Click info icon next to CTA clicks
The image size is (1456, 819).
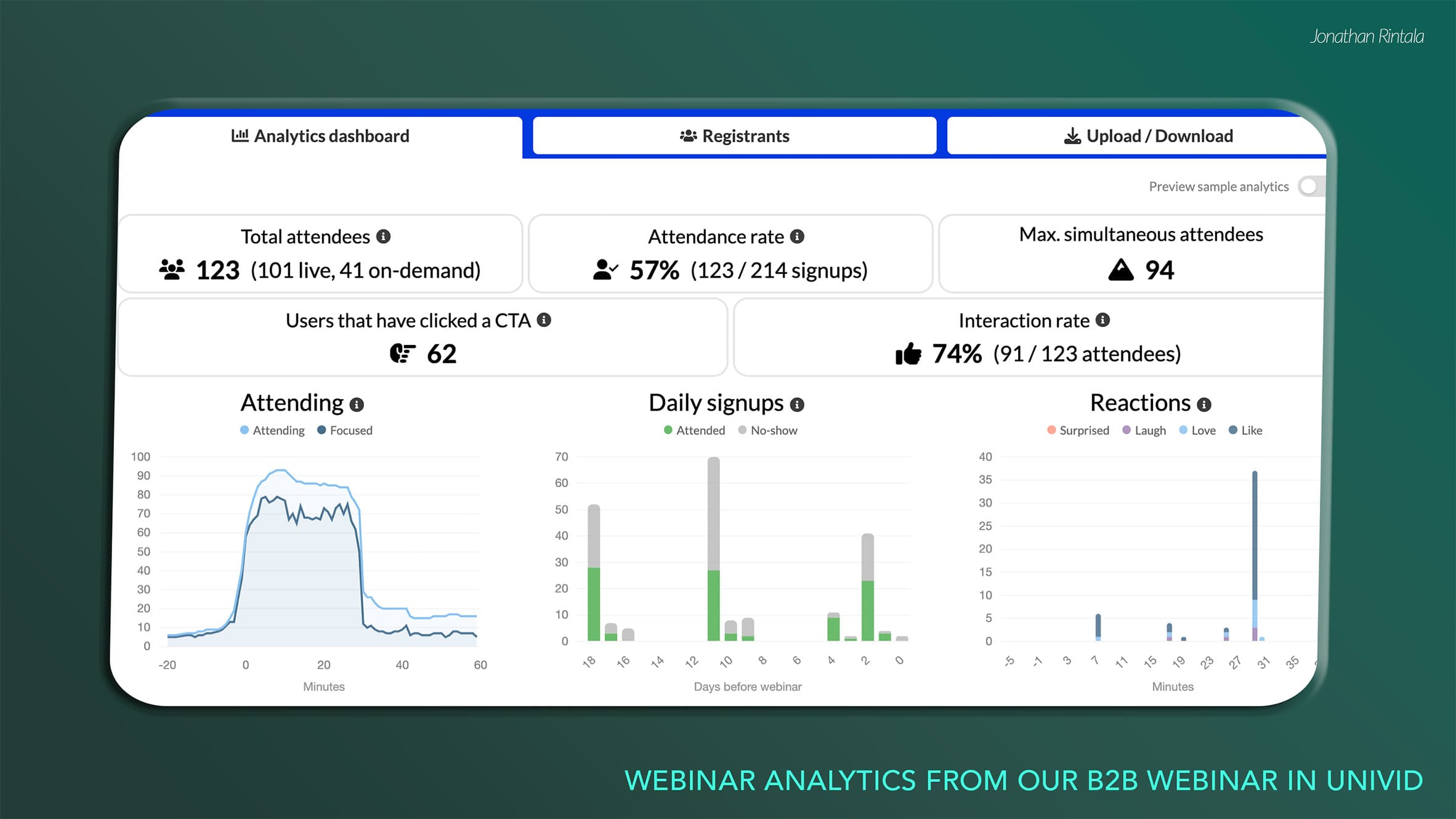coord(544,320)
